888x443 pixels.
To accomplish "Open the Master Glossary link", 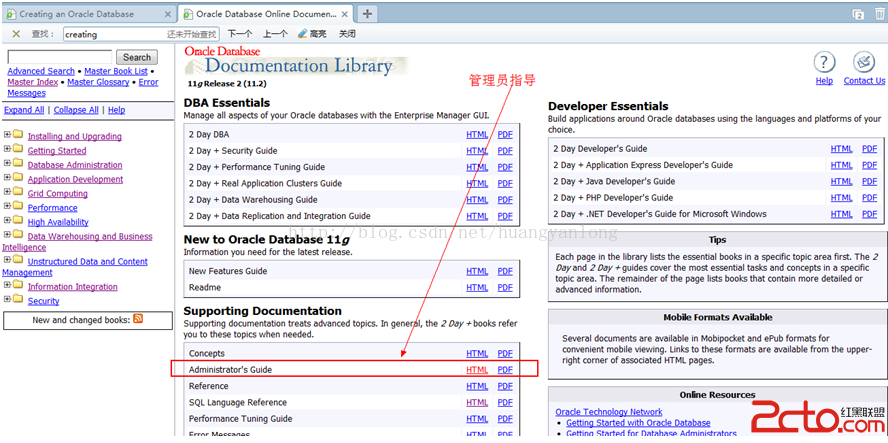I will (98, 82).
